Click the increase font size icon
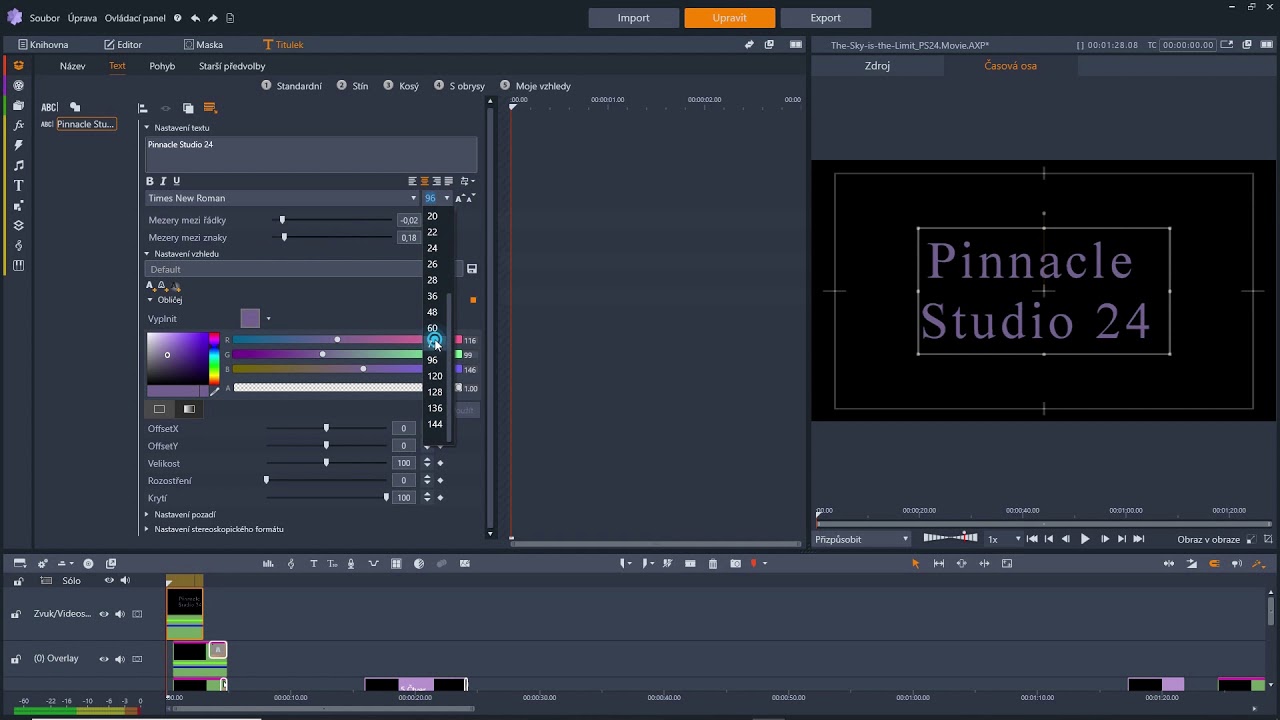Image resolution: width=1280 pixels, height=720 pixels. click(460, 198)
